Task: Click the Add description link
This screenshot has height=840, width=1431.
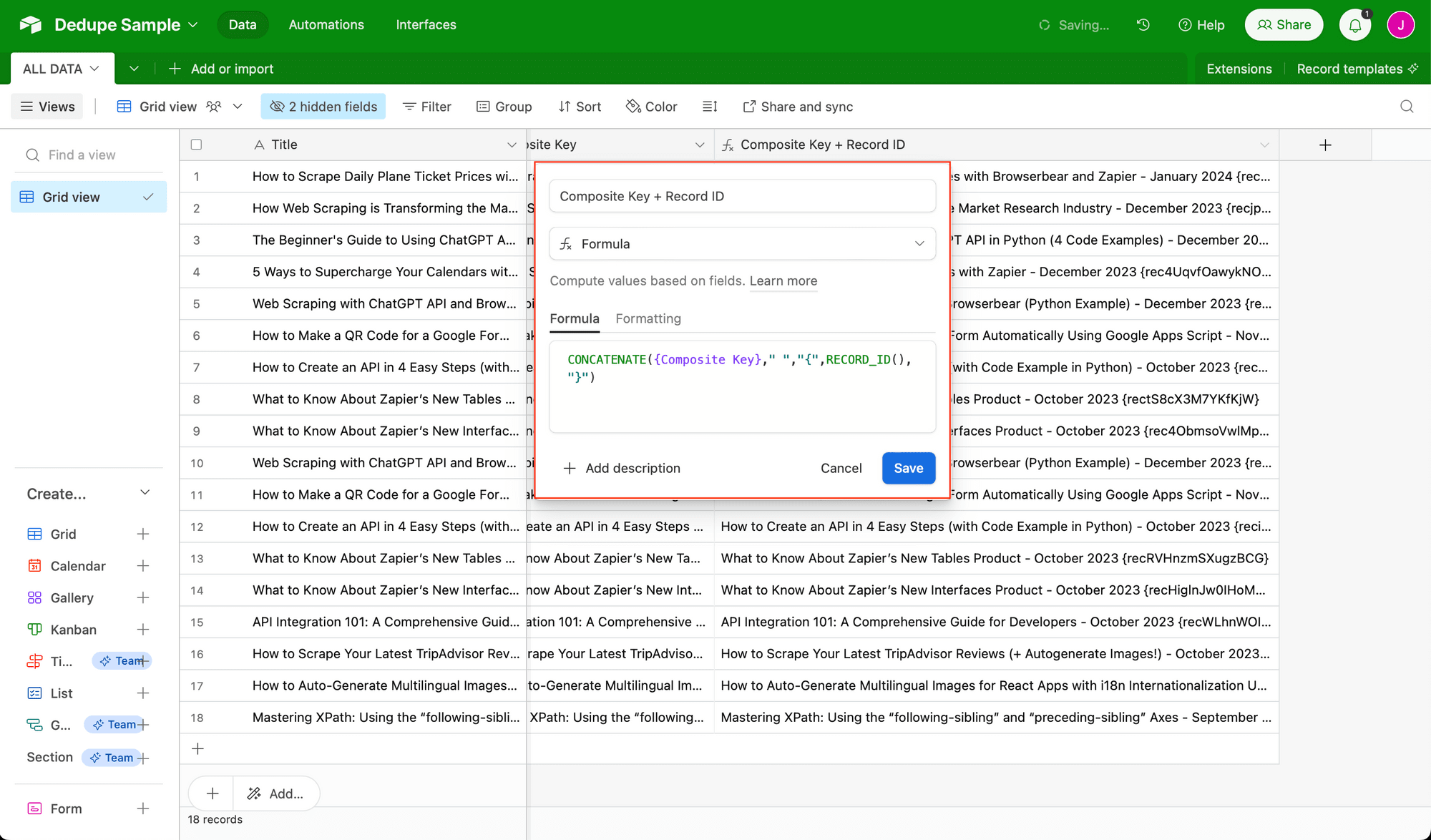Action: (620, 468)
